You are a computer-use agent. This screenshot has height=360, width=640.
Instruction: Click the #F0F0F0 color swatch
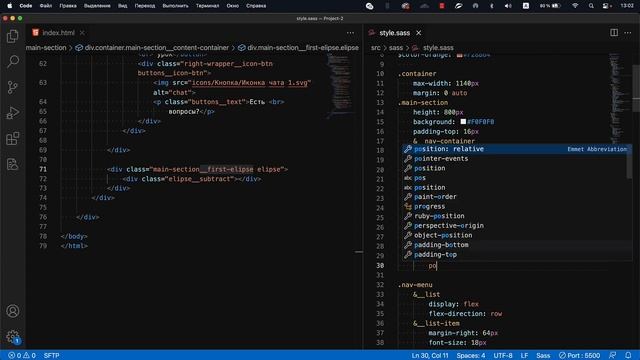coord(463,122)
